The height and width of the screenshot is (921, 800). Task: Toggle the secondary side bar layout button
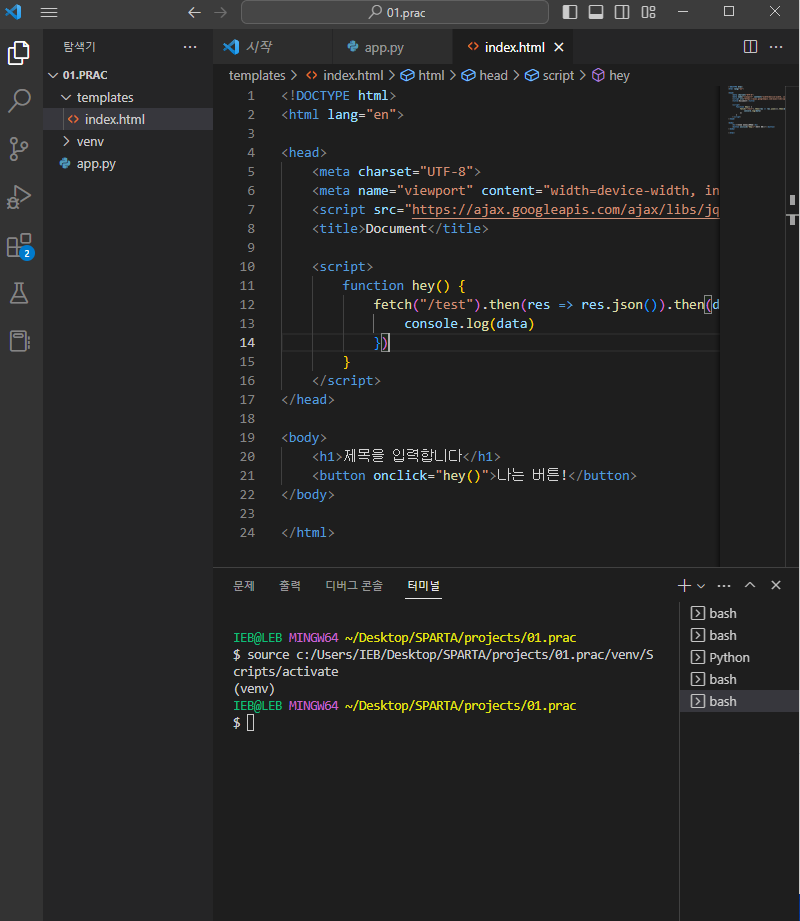pyautogui.click(x=622, y=12)
